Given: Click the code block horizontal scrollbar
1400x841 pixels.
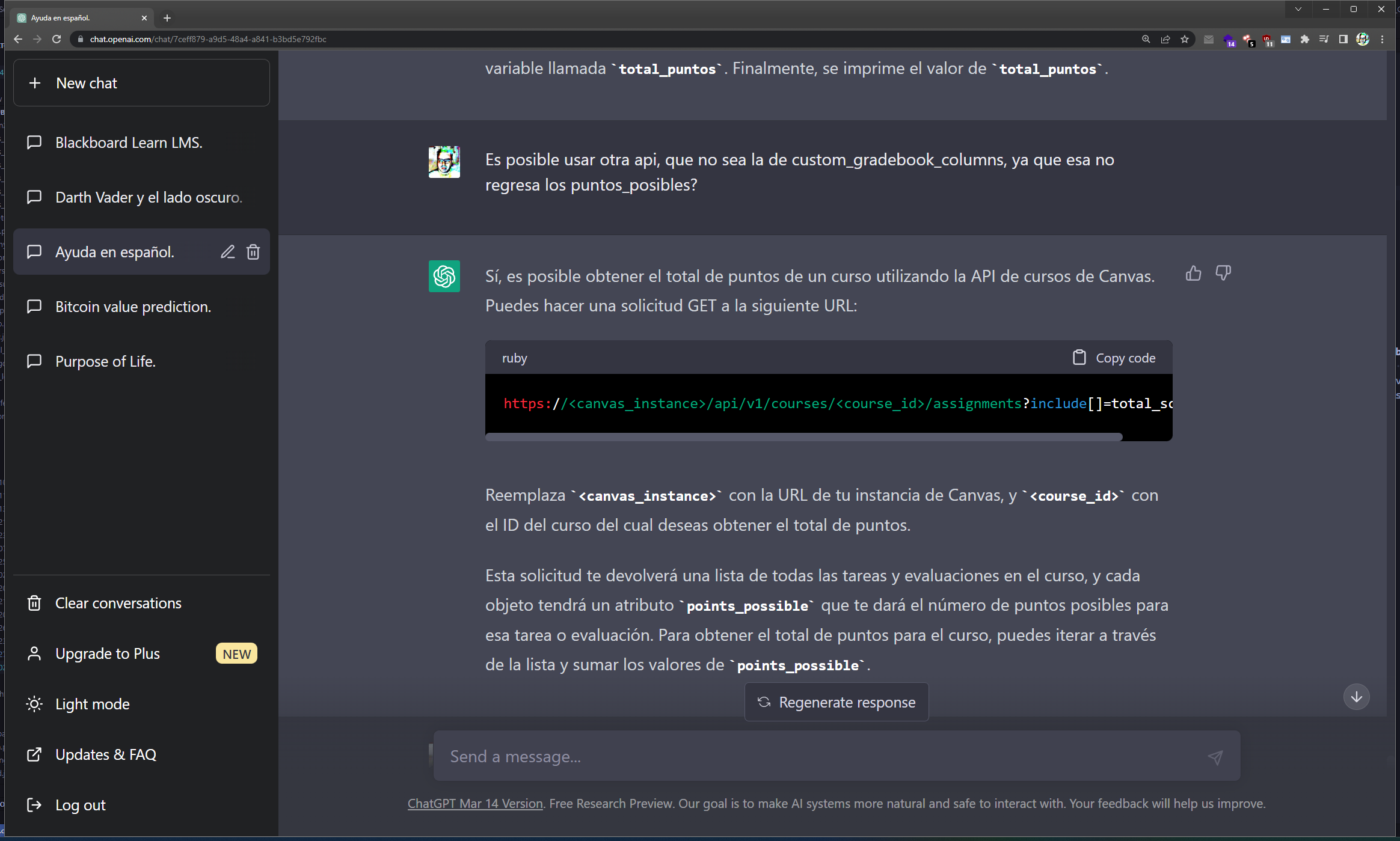Looking at the screenshot, I should (803, 437).
